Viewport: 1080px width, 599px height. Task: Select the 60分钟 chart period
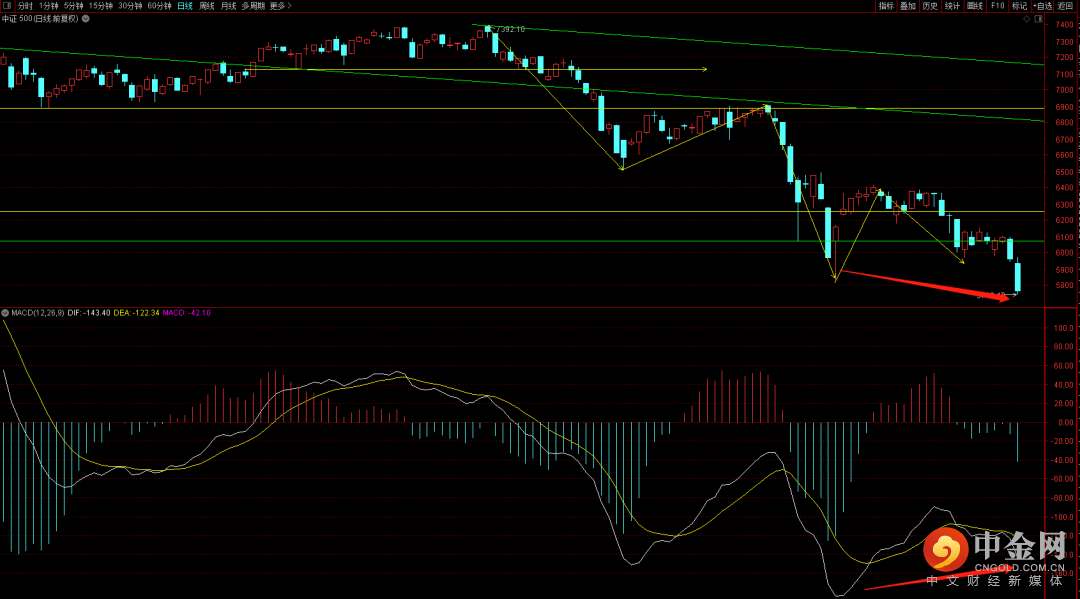pos(160,6)
